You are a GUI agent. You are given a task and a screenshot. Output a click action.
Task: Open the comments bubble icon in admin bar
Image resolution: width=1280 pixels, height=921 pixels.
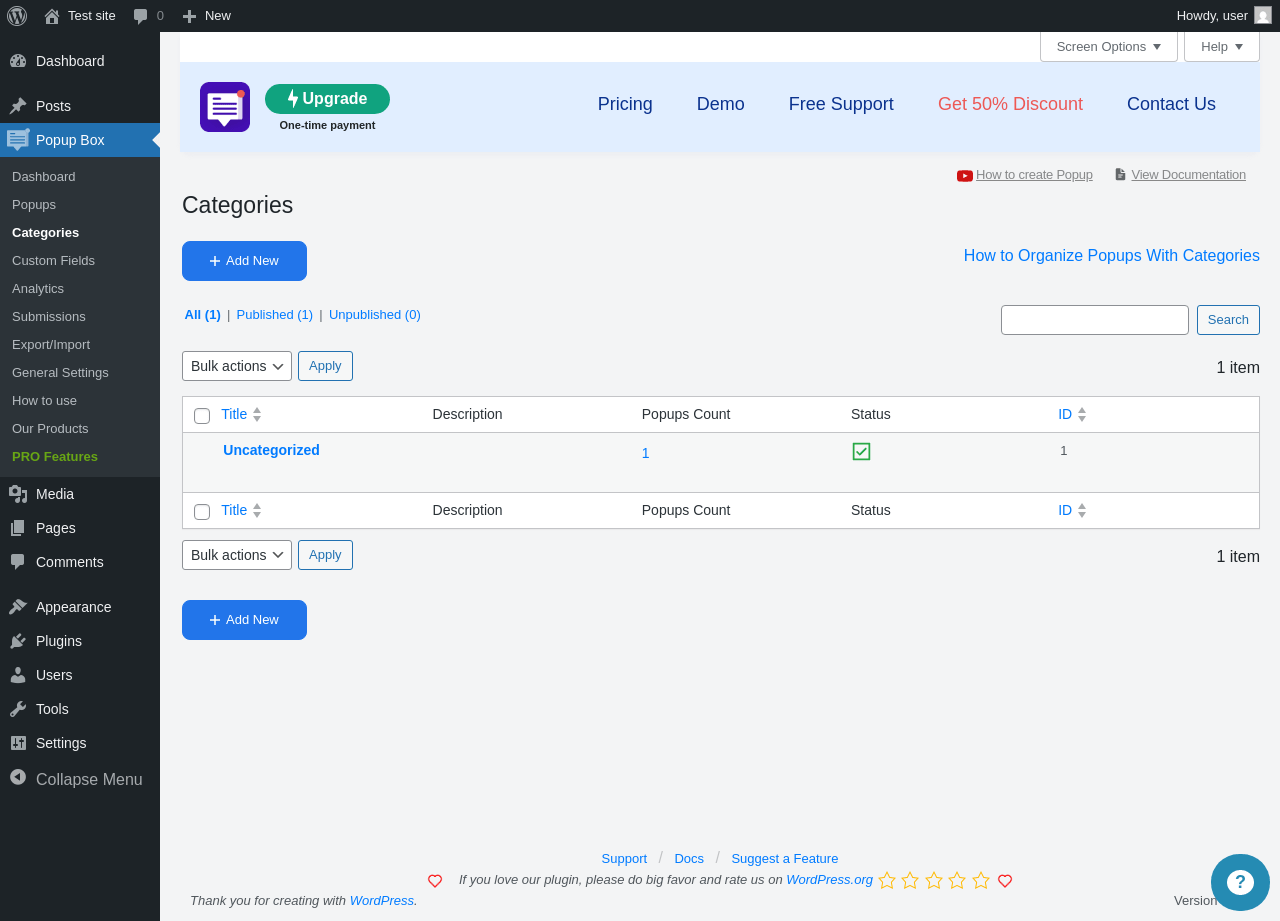(141, 16)
